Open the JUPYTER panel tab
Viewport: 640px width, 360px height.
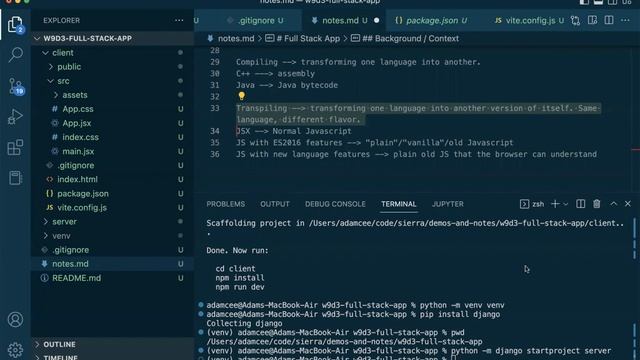pyautogui.click(x=448, y=204)
